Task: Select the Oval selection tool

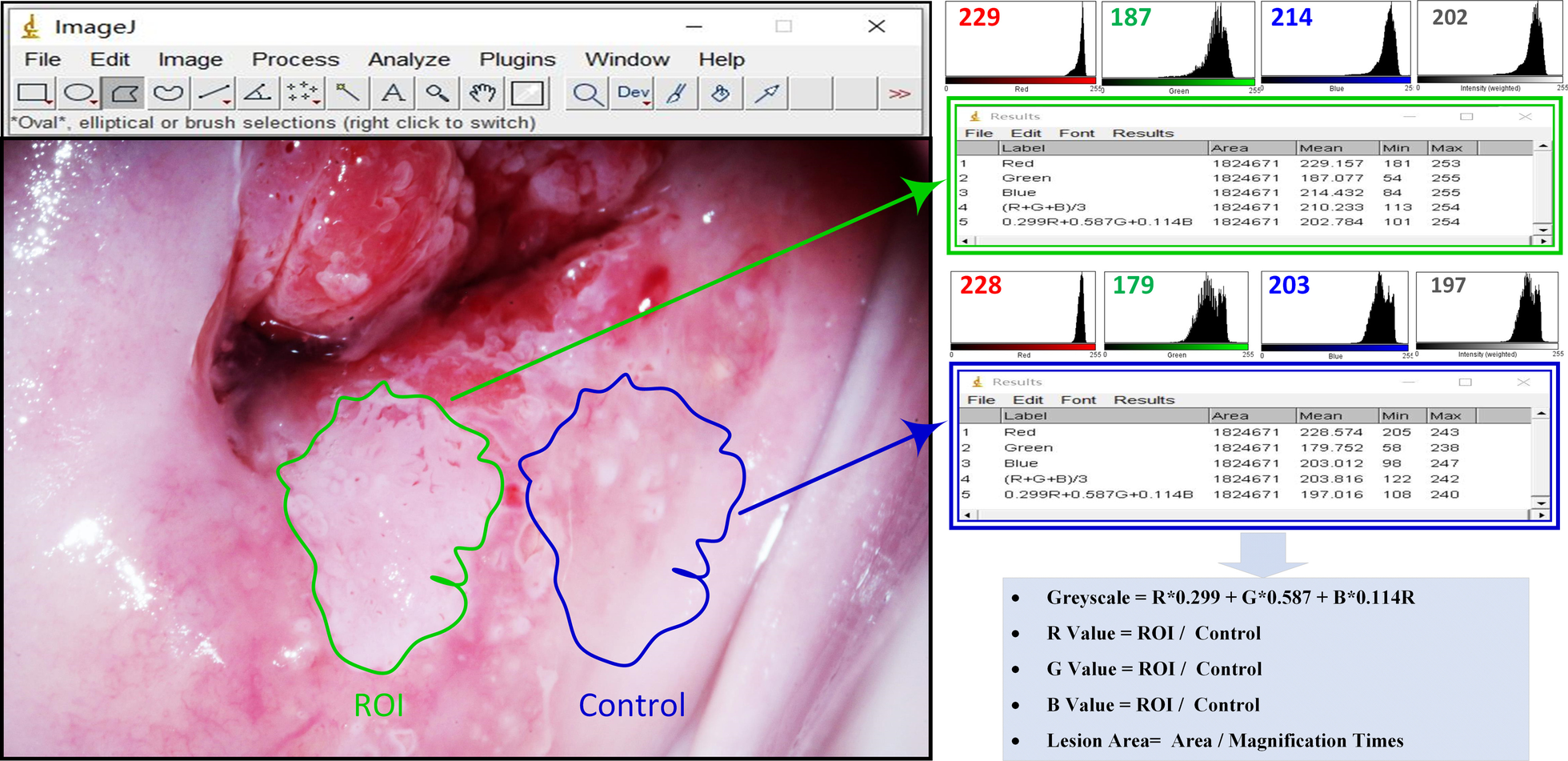Action: point(79,94)
